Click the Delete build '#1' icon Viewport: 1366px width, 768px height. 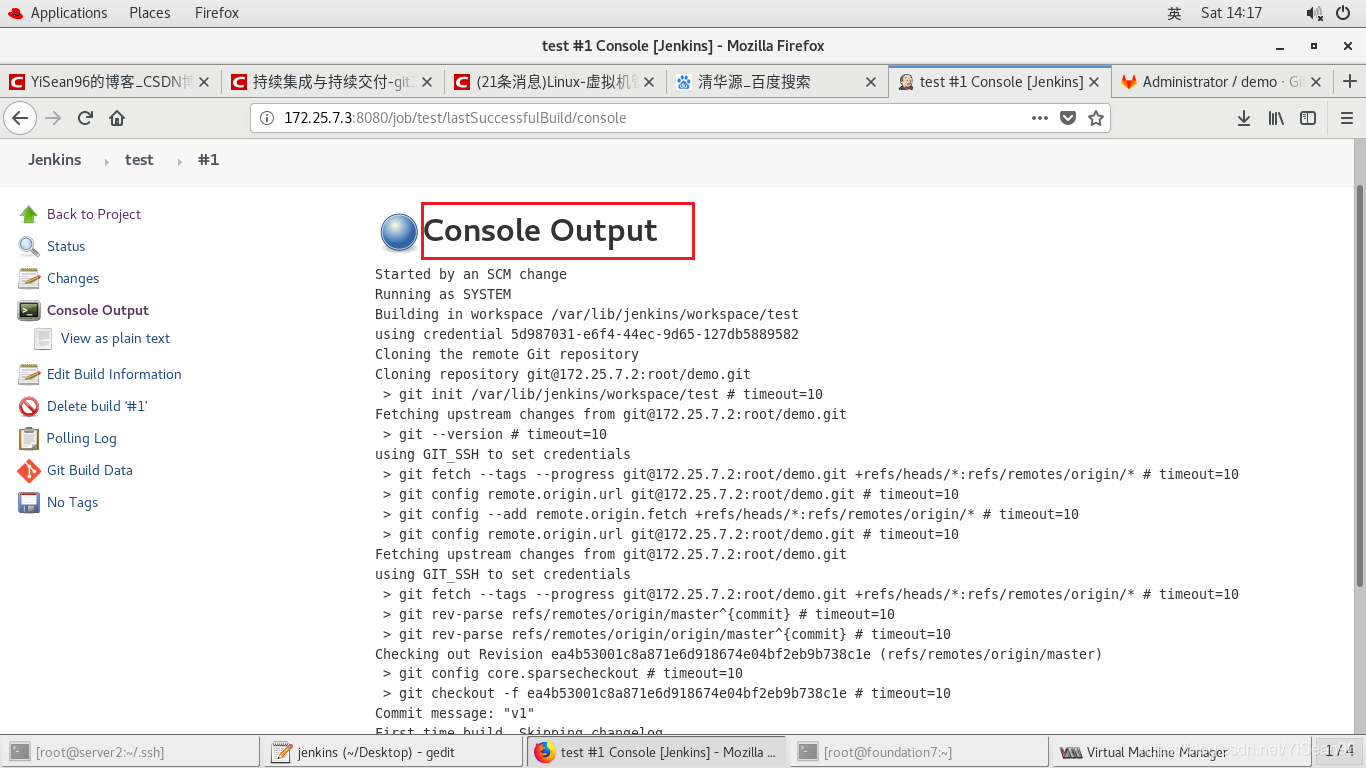click(29, 406)
